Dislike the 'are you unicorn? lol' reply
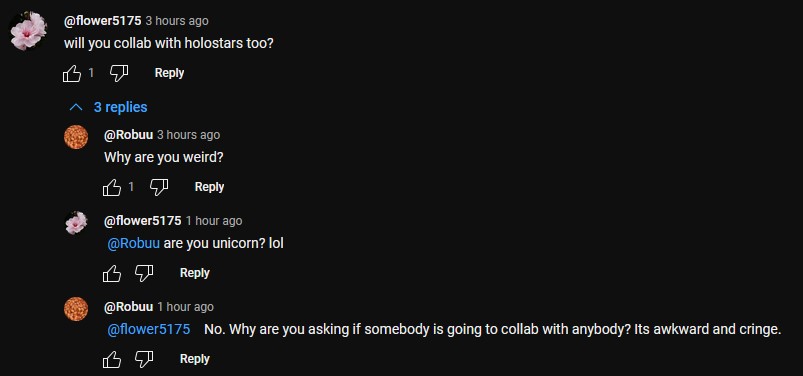Viewport: 803px width, 376px height. (144, 273)
